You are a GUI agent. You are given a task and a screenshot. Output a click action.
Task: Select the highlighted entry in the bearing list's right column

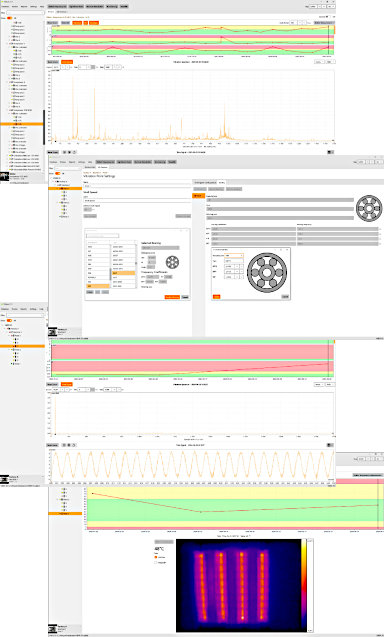click(124, 273)
